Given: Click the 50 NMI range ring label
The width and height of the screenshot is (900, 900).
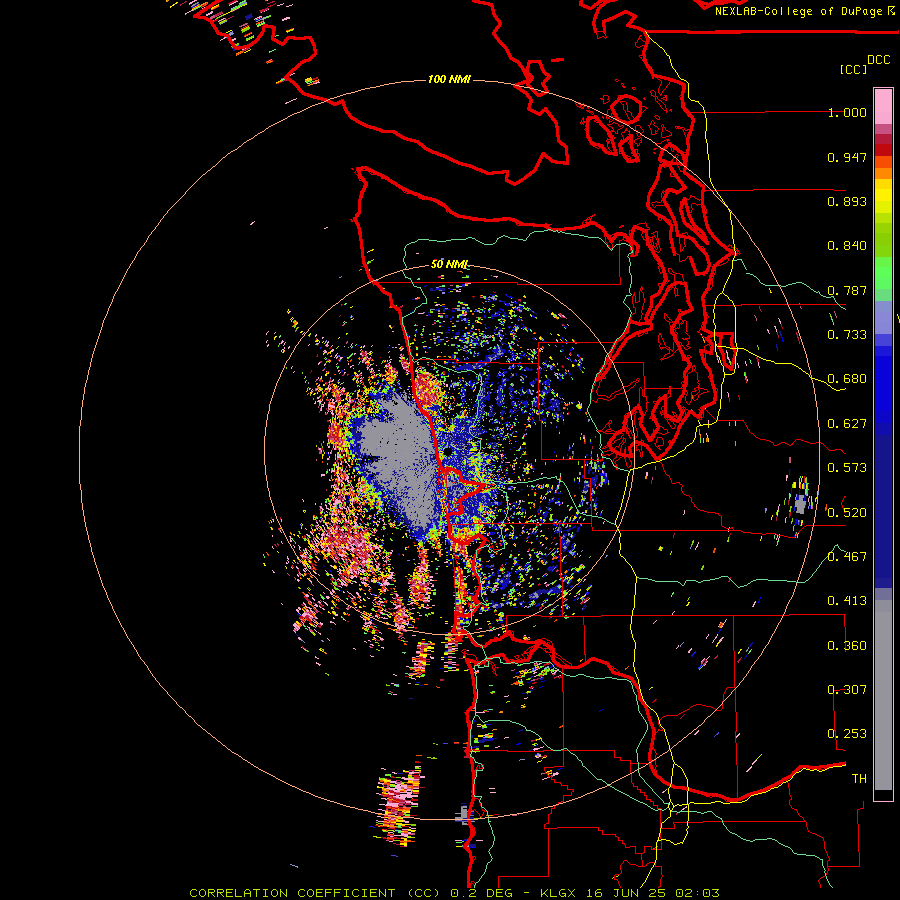Looking at the screenshot, I should point(449,264).
